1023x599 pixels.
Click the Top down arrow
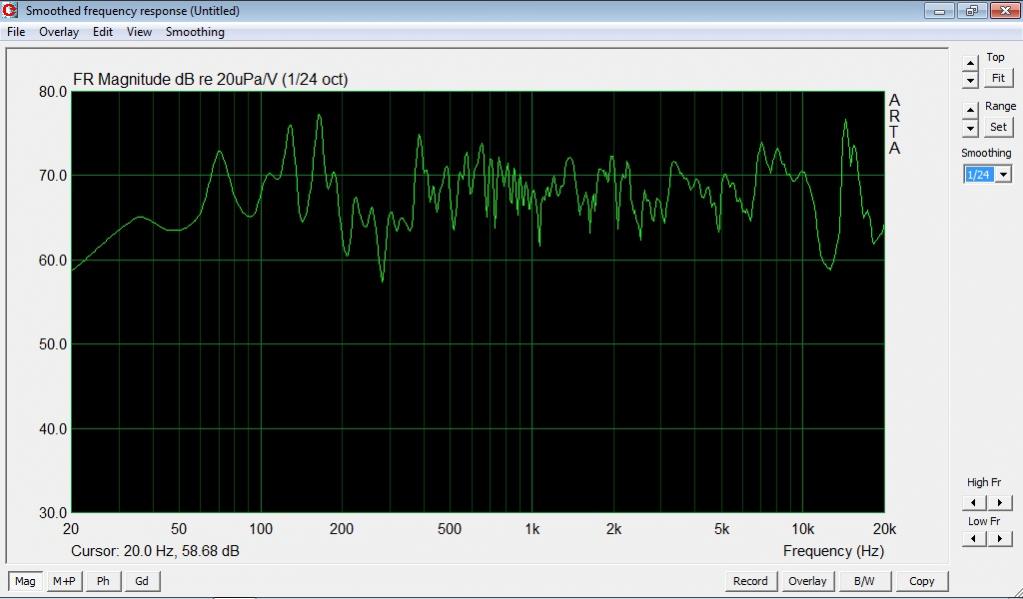[x=970, y=80]
